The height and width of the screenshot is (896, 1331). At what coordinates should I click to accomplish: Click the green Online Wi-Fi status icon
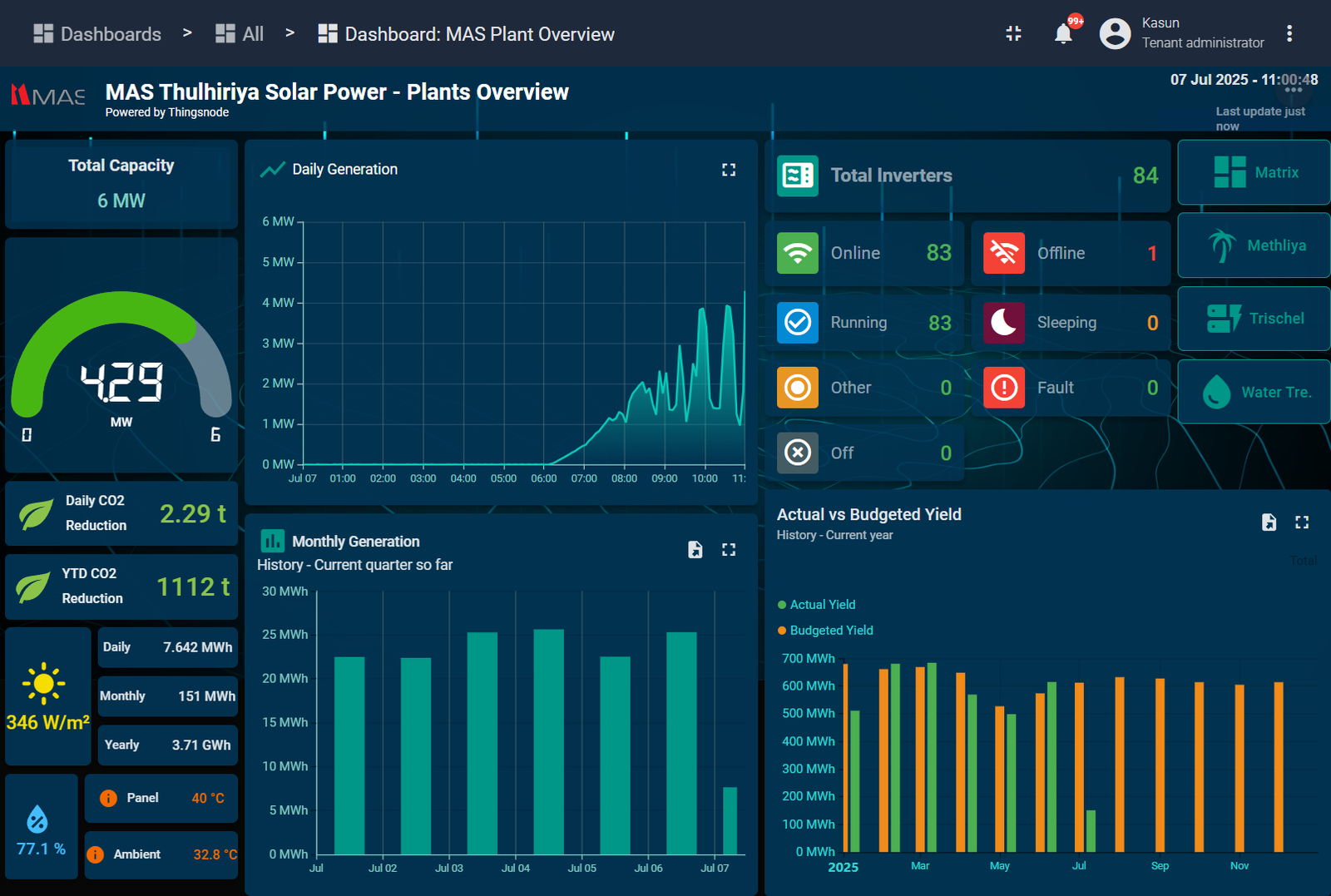tap(797, 253)
